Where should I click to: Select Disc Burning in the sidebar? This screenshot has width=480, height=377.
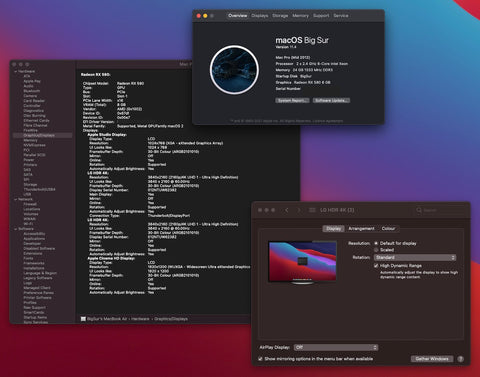coord(34,116)
